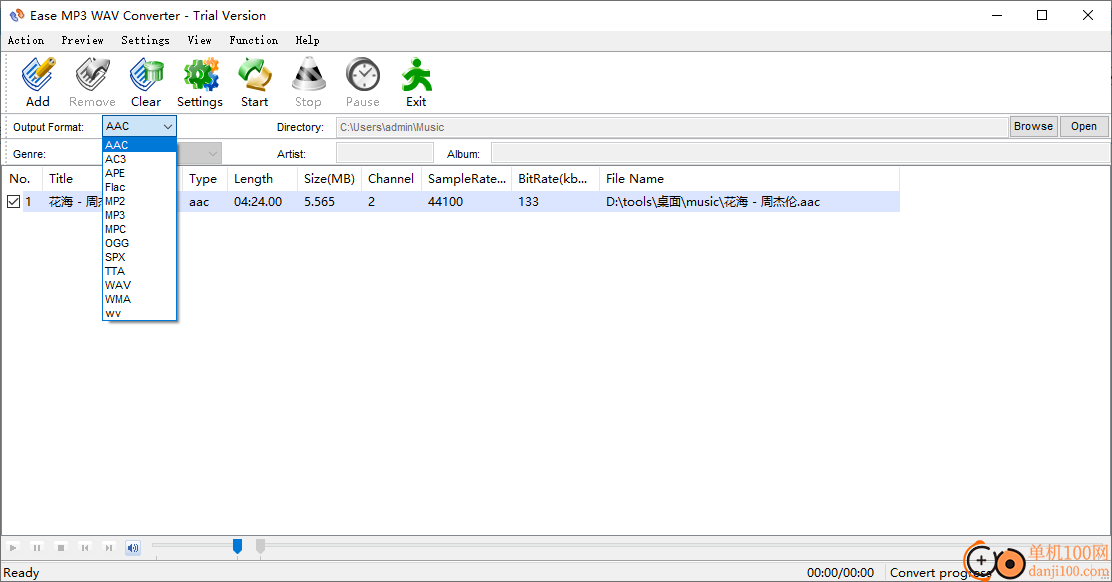Select WMA output format
Viewport: 1112px width, 582px height.
[139, 299]
